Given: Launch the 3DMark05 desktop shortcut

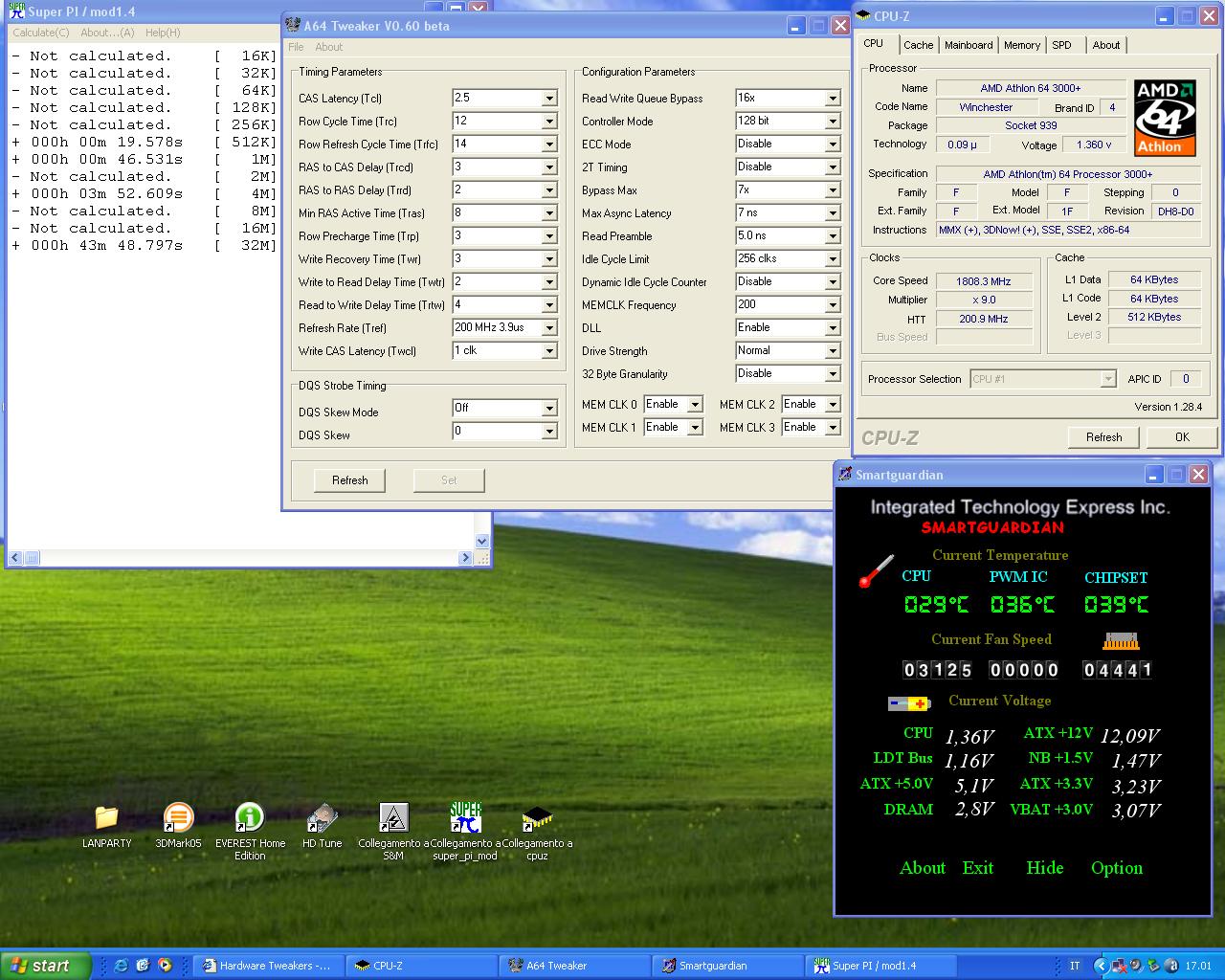Looking at the screenshot, I should (178, 818).
